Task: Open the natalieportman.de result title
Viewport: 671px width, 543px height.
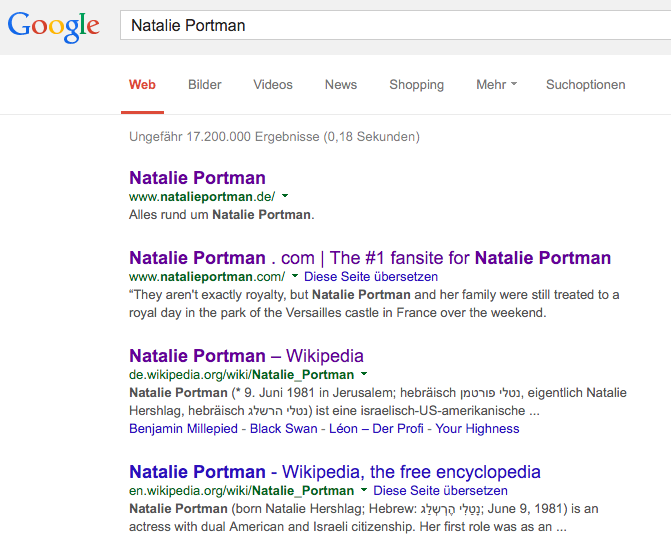Action: 197,178
